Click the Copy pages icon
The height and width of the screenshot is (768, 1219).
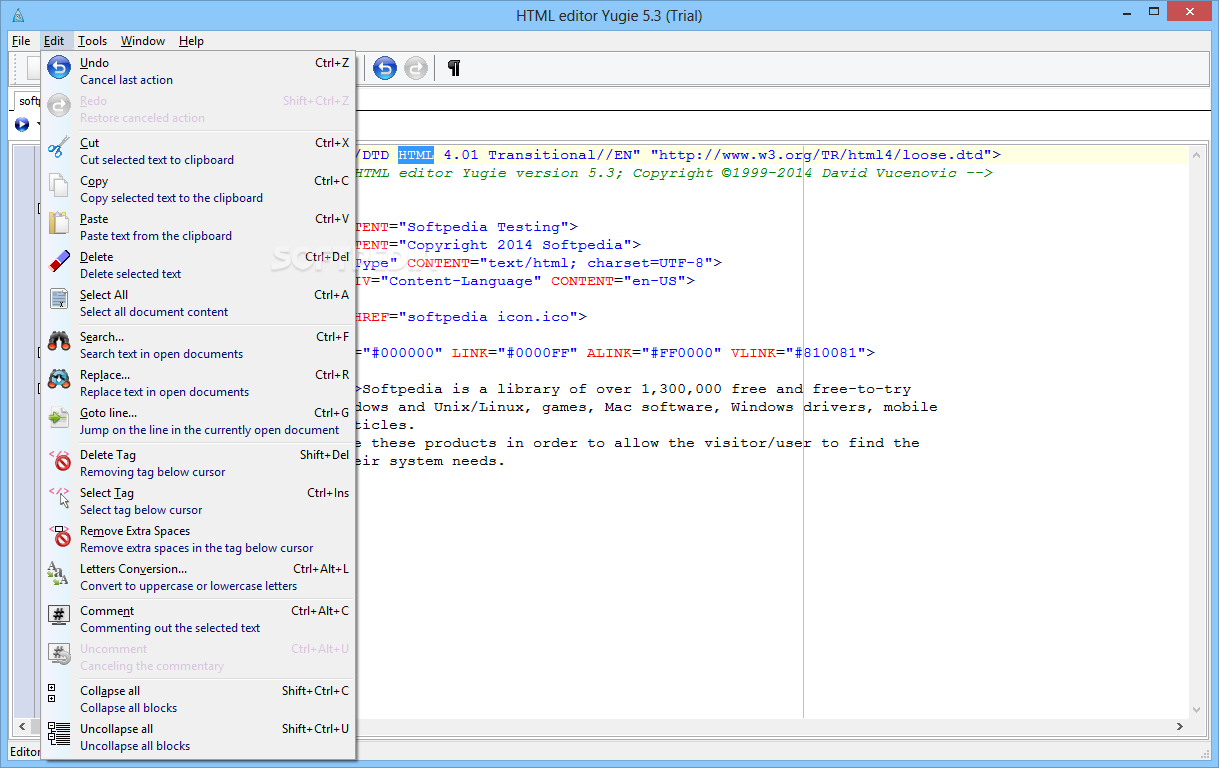pyautogui.click(x=60, y=186)
